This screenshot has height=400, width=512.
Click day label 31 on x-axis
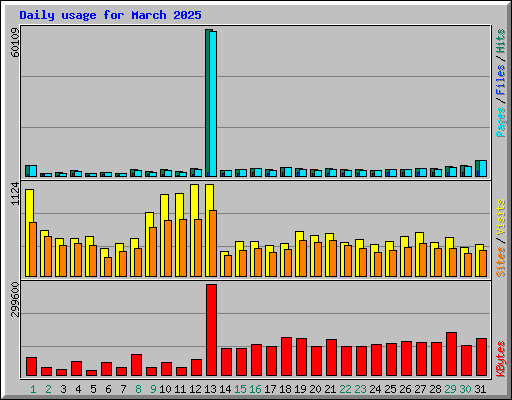pyautogui.click(x=480, y=389)
